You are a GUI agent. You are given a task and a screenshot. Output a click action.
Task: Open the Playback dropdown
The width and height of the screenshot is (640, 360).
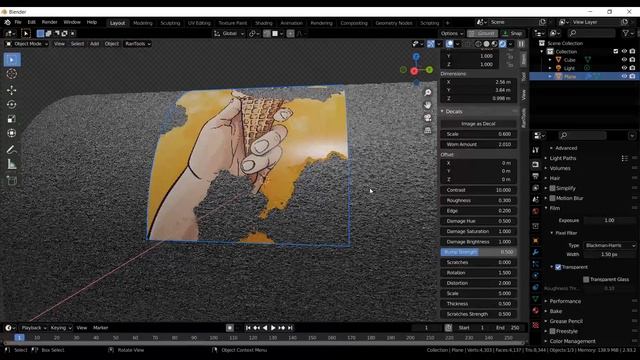coord(33,328)
